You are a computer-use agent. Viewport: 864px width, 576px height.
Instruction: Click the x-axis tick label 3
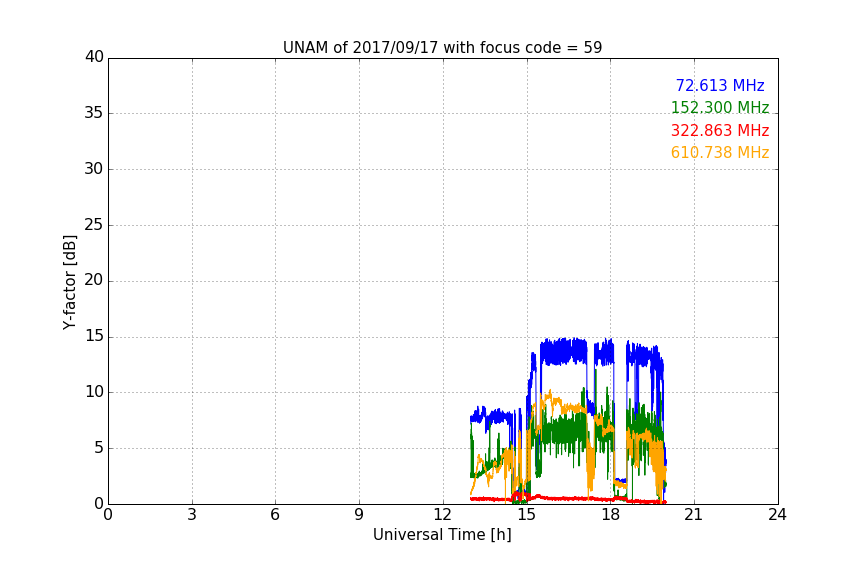tap(192, 515)
